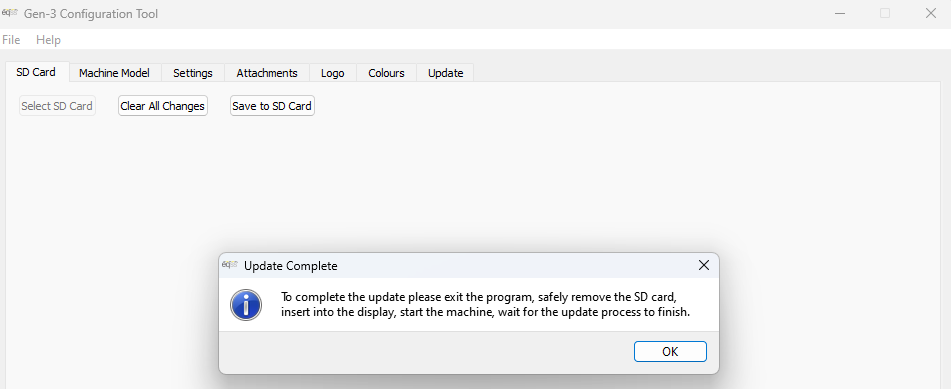Viewport: 951px width, 389px height.
Task: Show the Colours tab
Action: tap(386, 73)
